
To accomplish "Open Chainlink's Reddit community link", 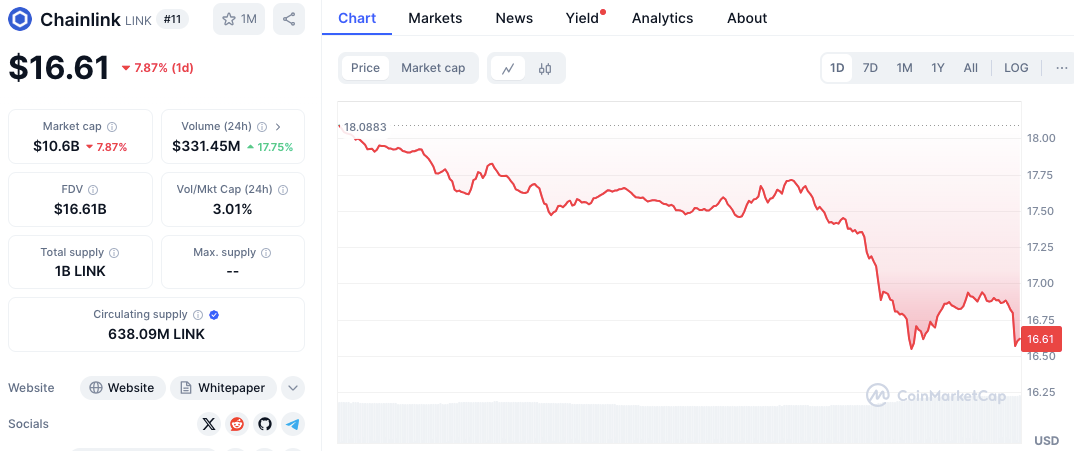I will click(237, 424).
